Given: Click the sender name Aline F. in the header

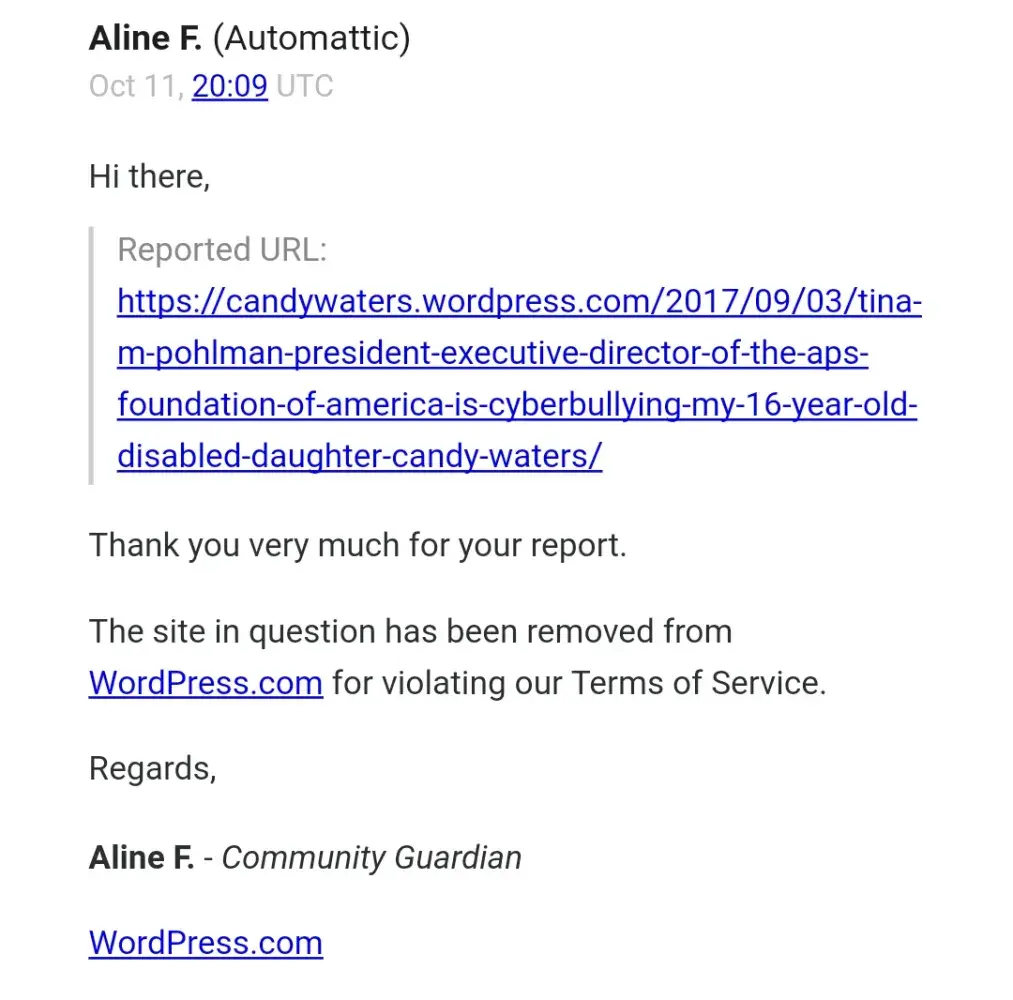Looking at the screenshot, I should coord(145,39).
